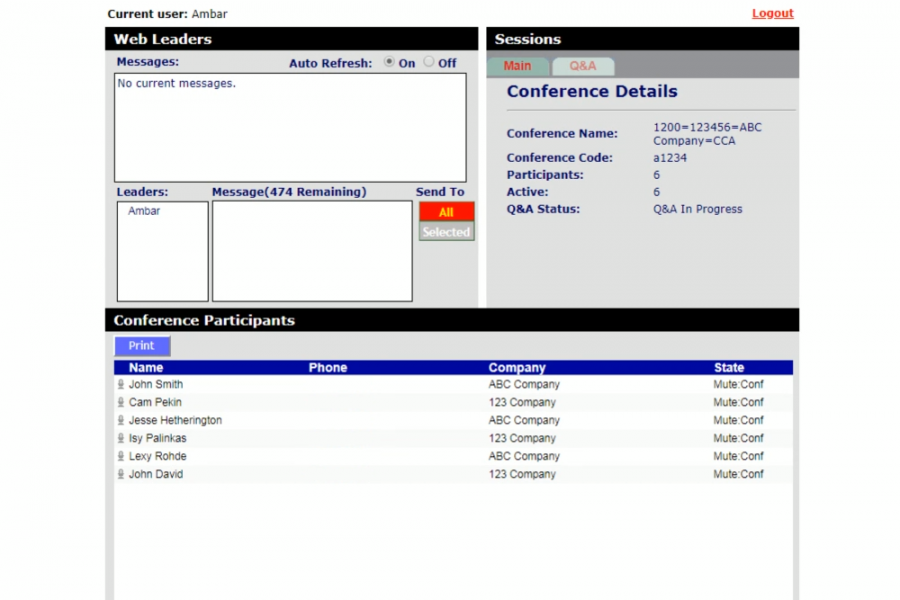Set Auto Refresh to Off

click(x=429, y=62)
